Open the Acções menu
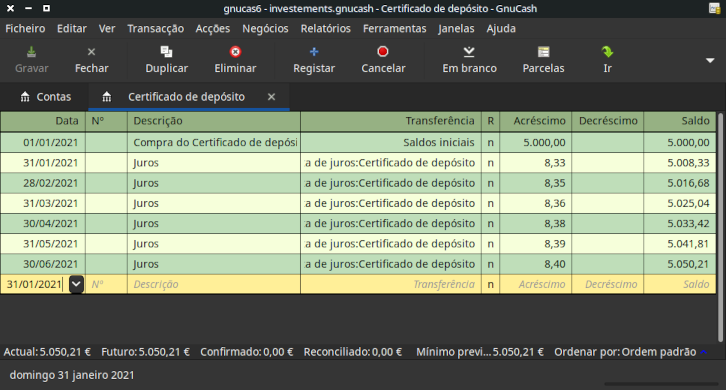The image size is (726, 390). 213,29
